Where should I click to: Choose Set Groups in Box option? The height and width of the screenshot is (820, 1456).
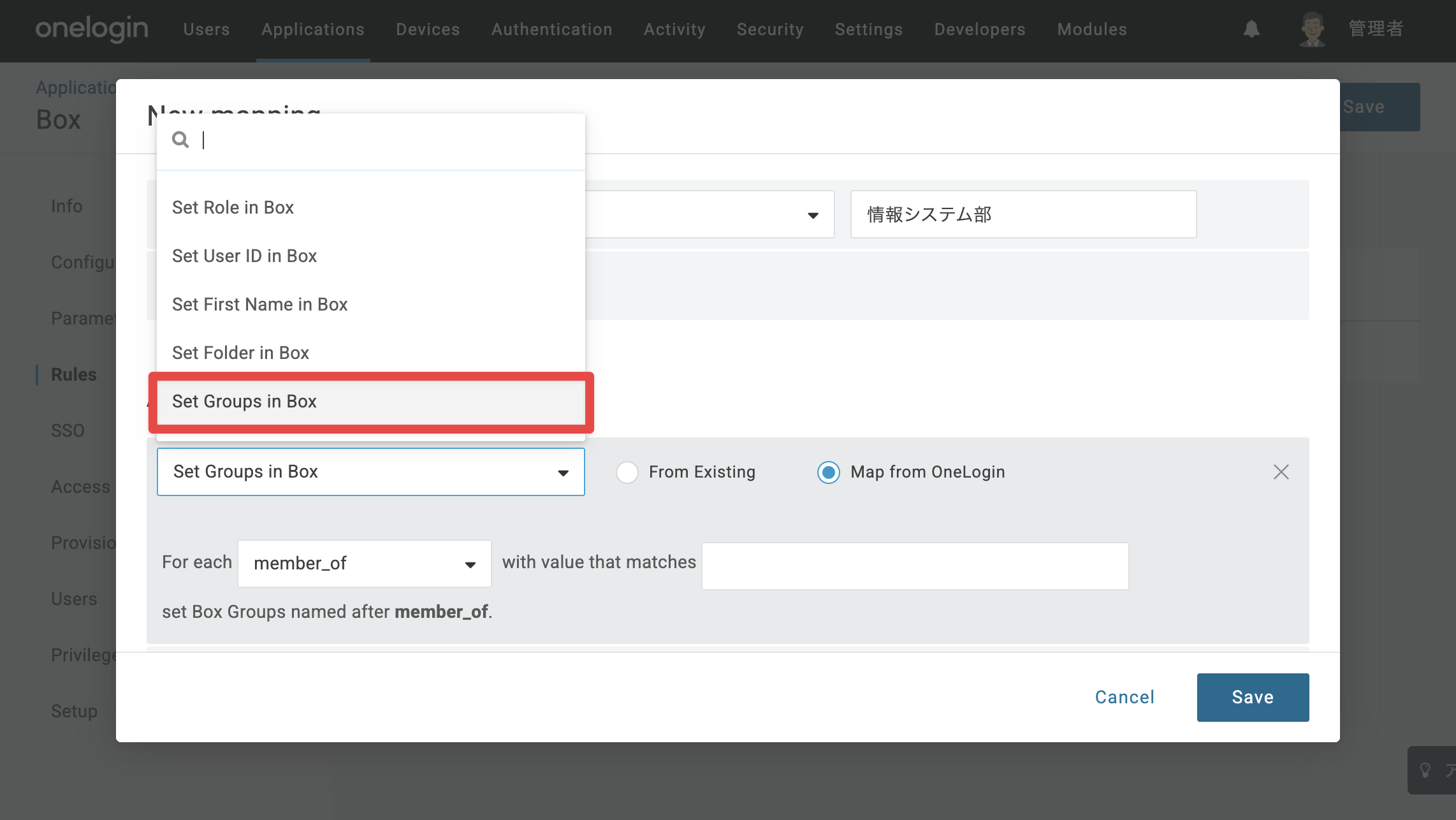click(371, 402)
